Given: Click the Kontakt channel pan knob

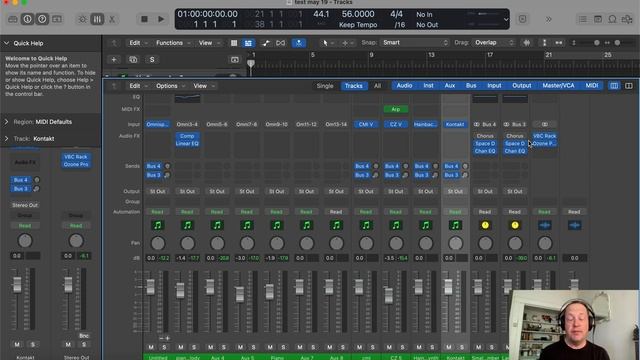Looking at the screenshot, I should tap(456, 243).
